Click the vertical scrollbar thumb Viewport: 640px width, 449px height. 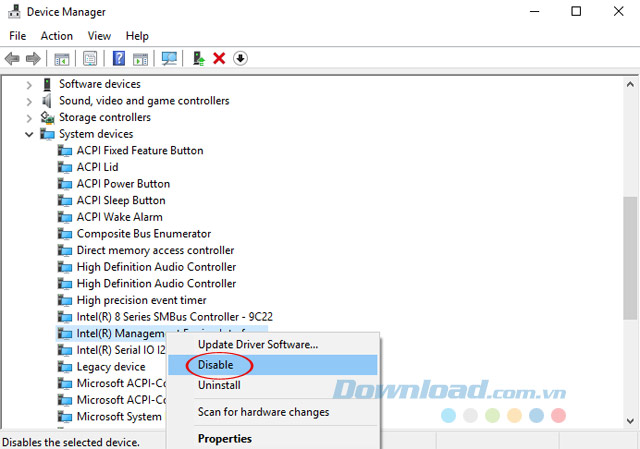tap(630, 258)
